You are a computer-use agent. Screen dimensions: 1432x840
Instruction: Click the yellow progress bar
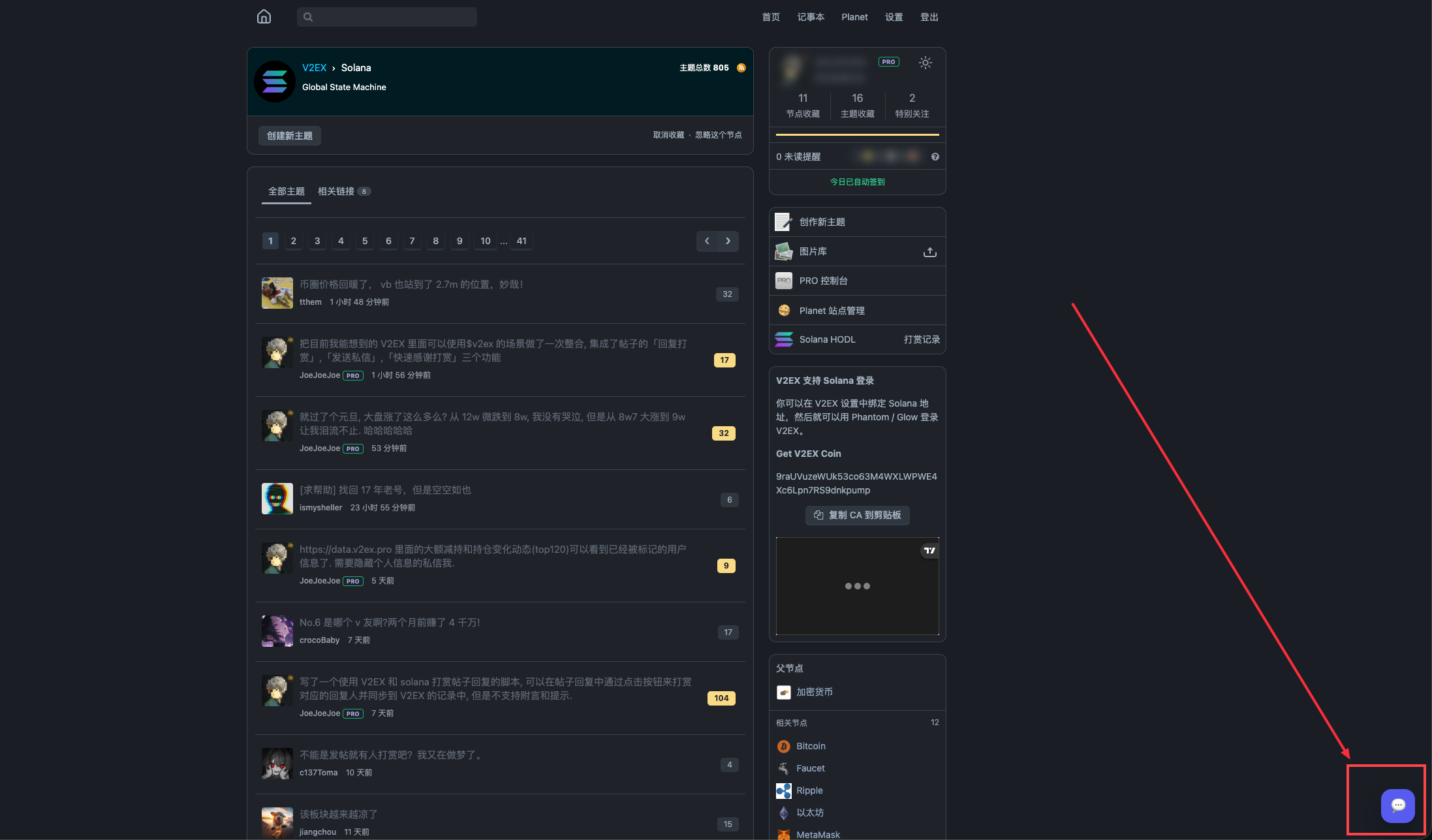click(x=857, y=134)
